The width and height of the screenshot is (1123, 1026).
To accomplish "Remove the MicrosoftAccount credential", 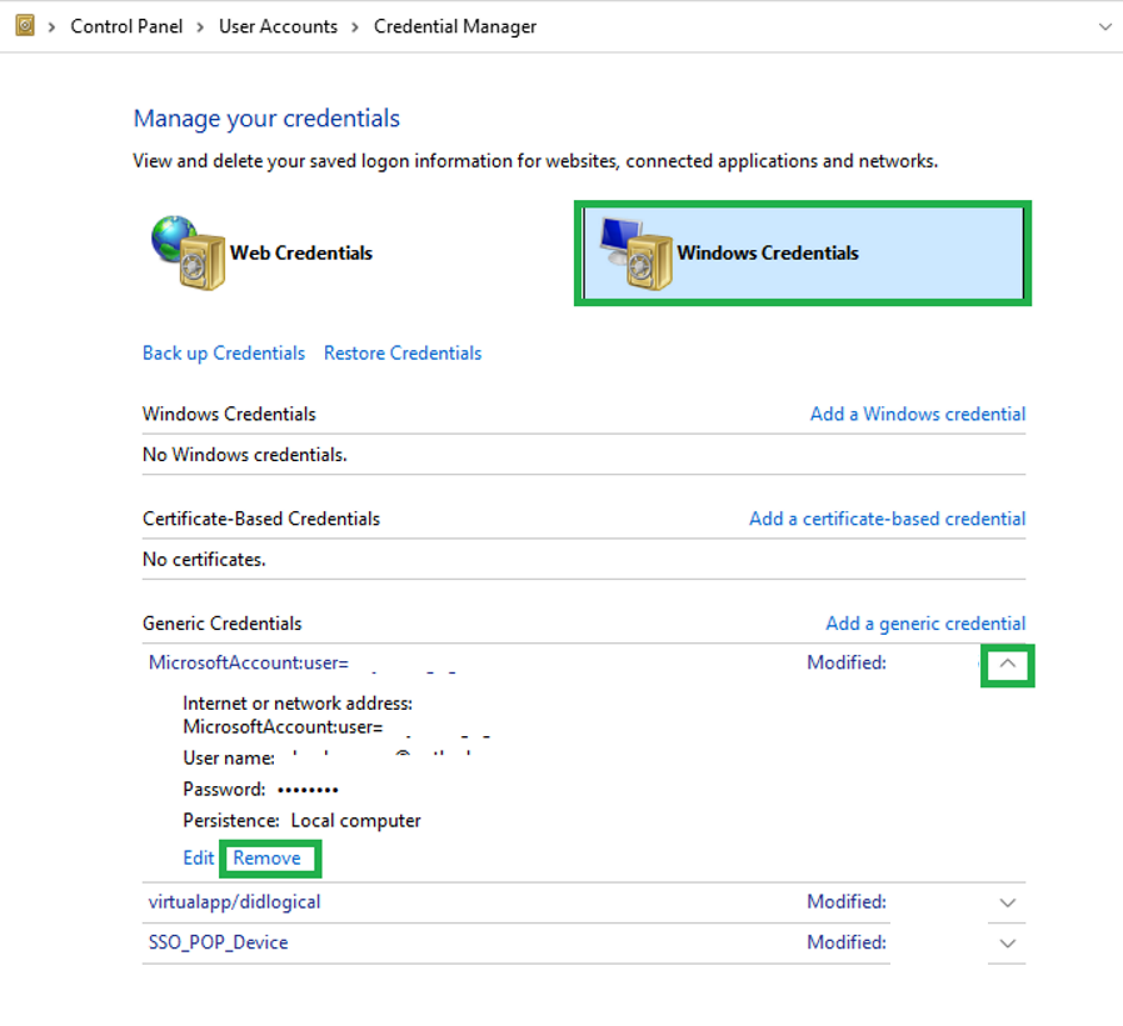I will (267, 858).
